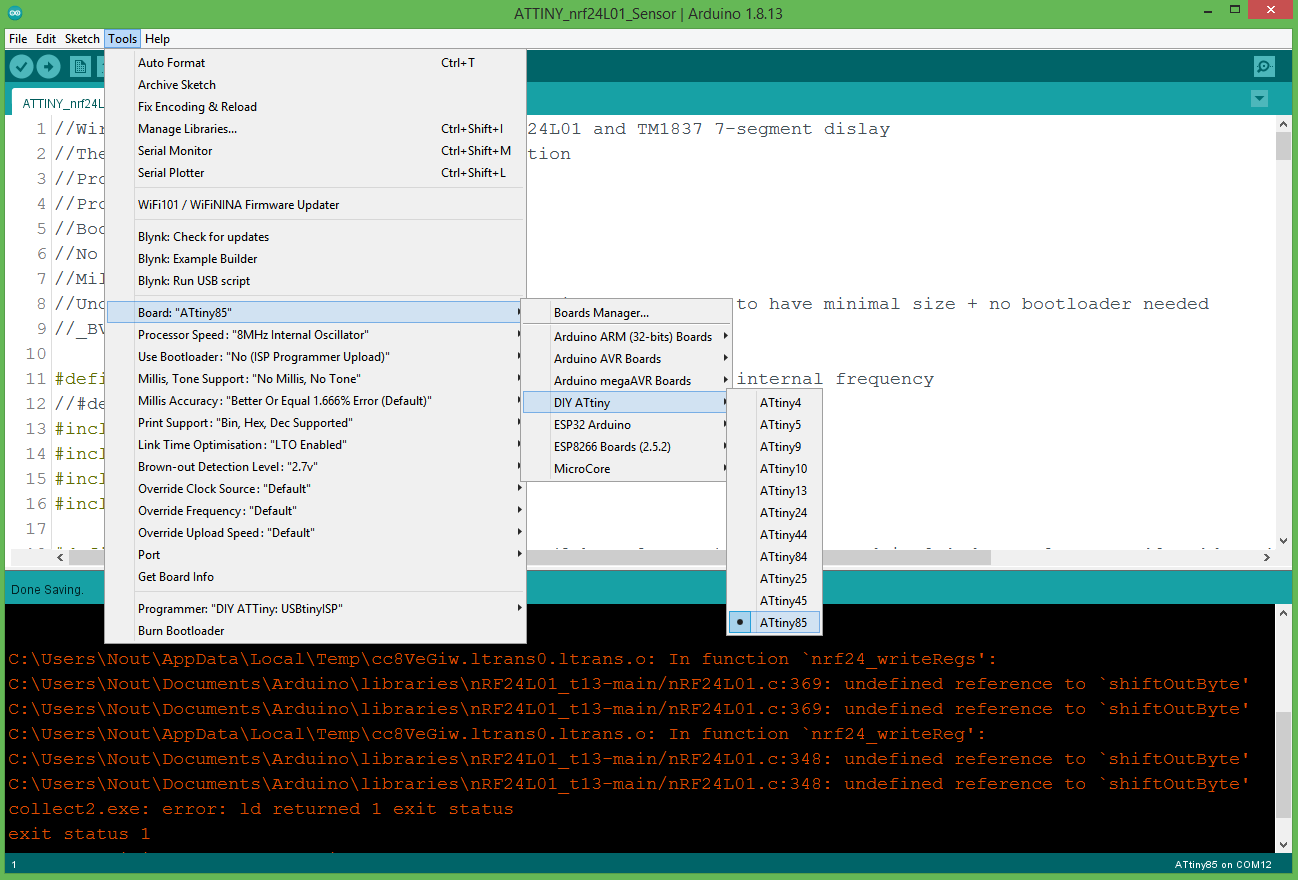The image size is (1298, 880).
Task: Click the Tools menu in menu bar
Action: (x=123, y=39)
